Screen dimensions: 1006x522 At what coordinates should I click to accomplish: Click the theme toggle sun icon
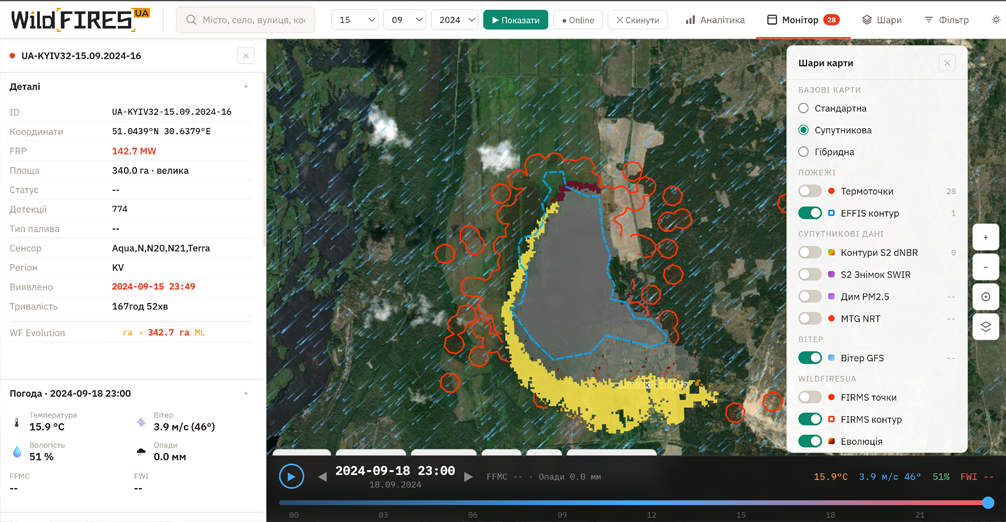pos(996,20)
